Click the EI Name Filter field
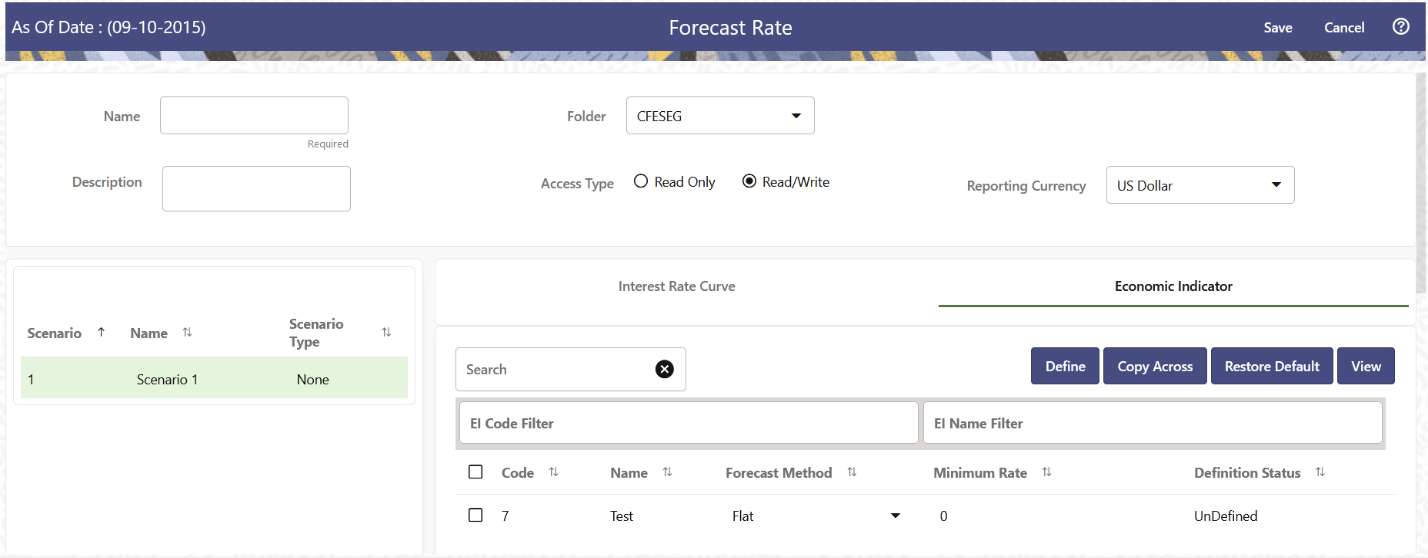The image size is (1428, 558). [1152, 423]
